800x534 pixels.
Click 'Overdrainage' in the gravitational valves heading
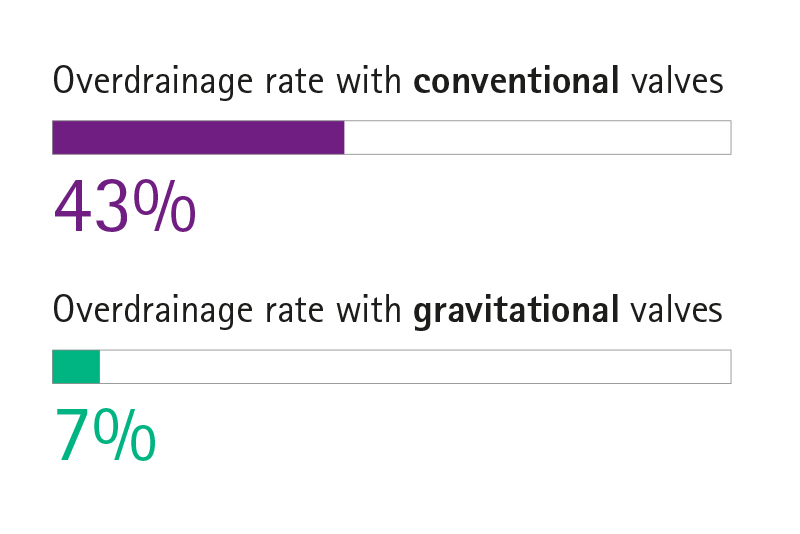pyautogui.click(x=153, y=311)
